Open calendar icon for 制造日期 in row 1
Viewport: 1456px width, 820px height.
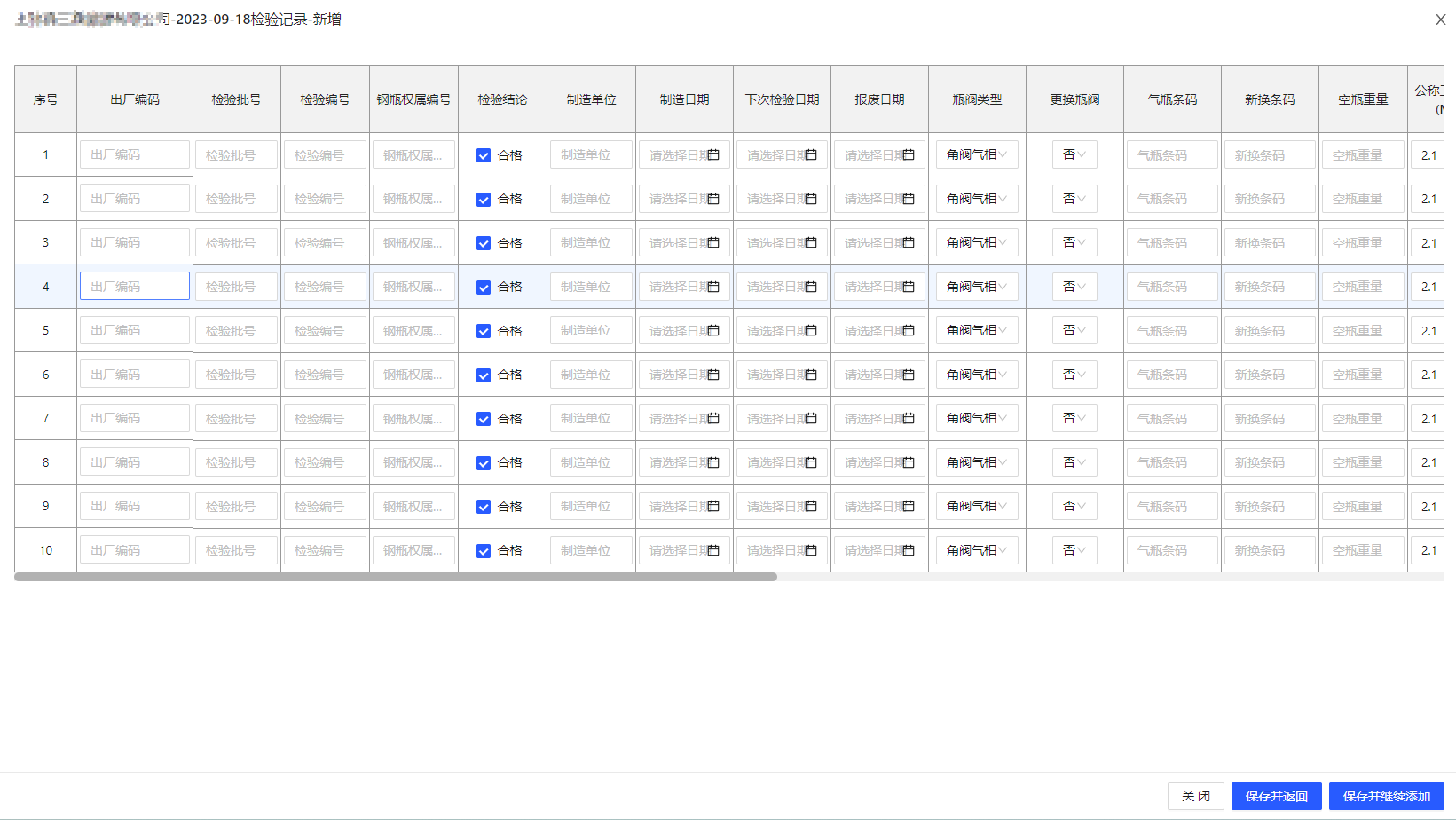pos(713,154)
